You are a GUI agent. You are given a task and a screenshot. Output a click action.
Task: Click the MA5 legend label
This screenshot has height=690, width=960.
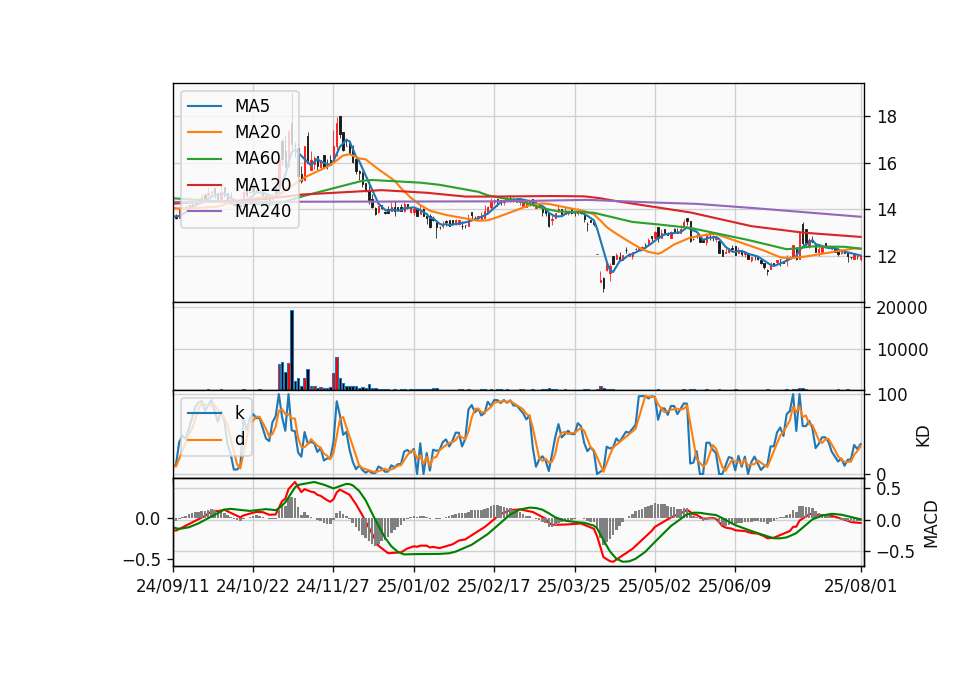point(252,106)
